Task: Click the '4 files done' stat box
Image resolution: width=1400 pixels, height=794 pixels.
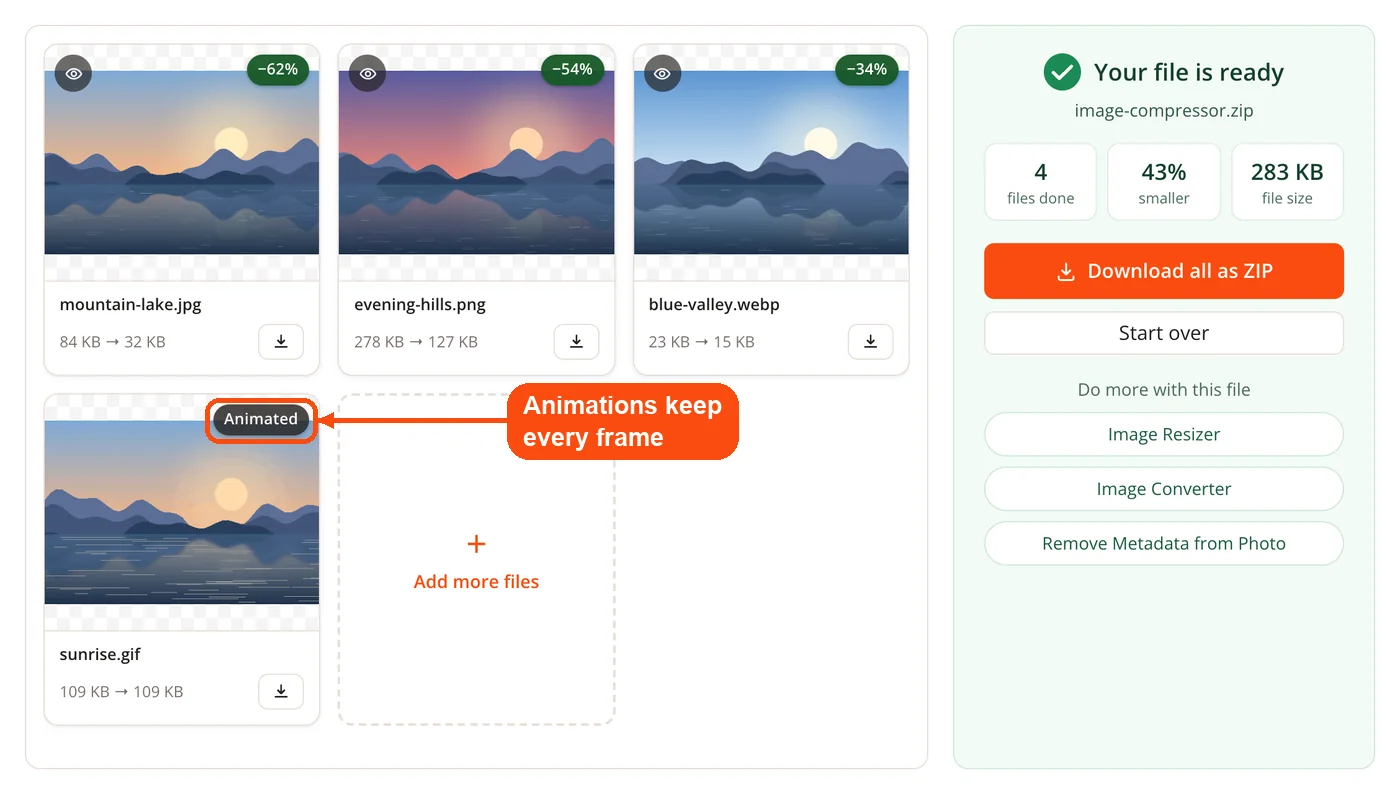Action: coord(1041,182)
